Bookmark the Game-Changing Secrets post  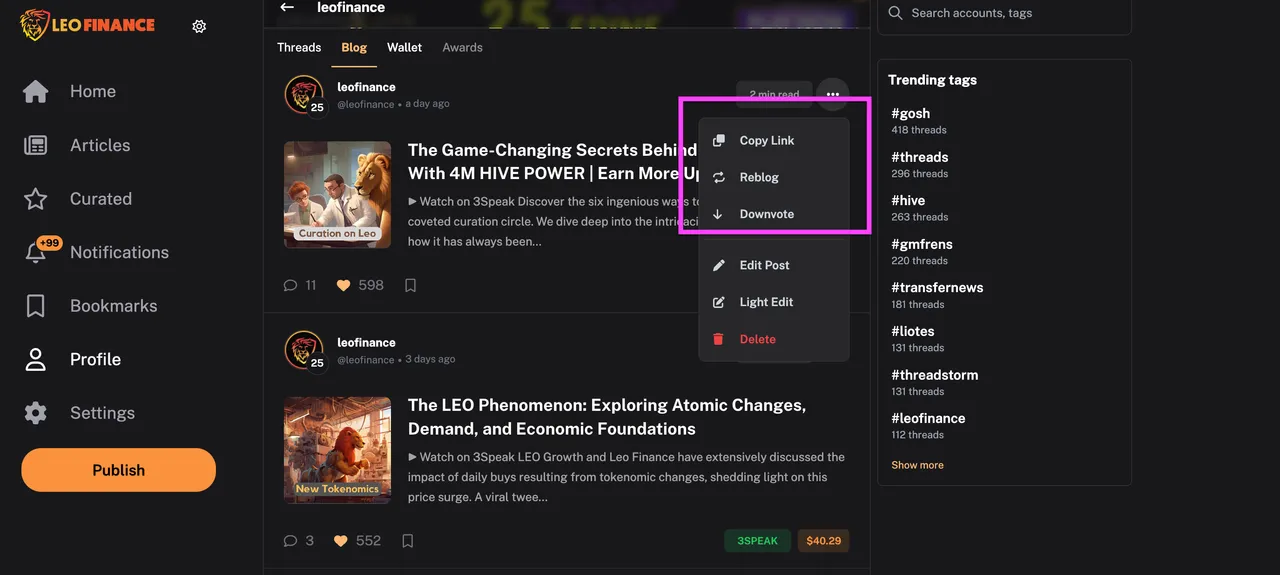(410, 285)
